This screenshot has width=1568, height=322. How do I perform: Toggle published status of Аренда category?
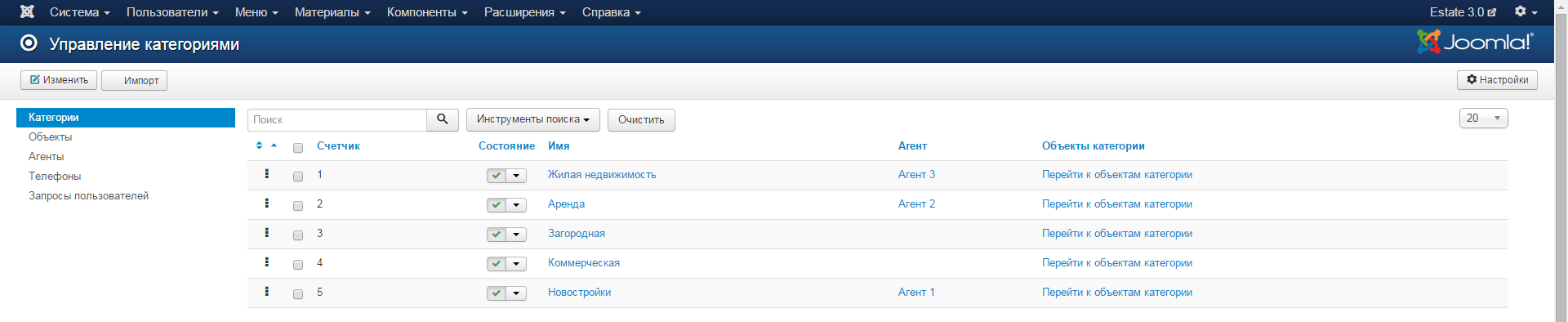(x=497, y=205)
